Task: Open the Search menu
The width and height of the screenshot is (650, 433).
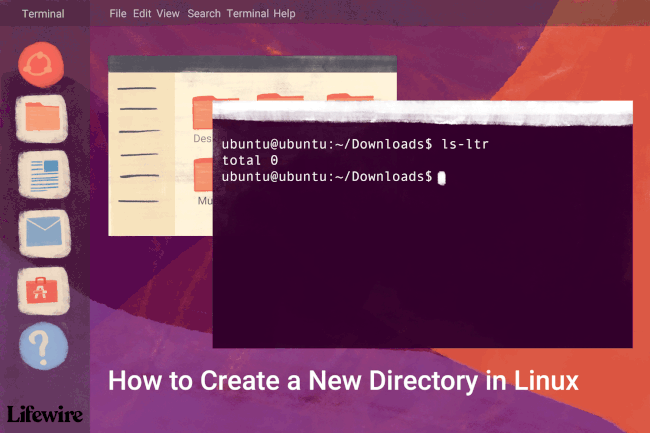Action: [204, 14]
